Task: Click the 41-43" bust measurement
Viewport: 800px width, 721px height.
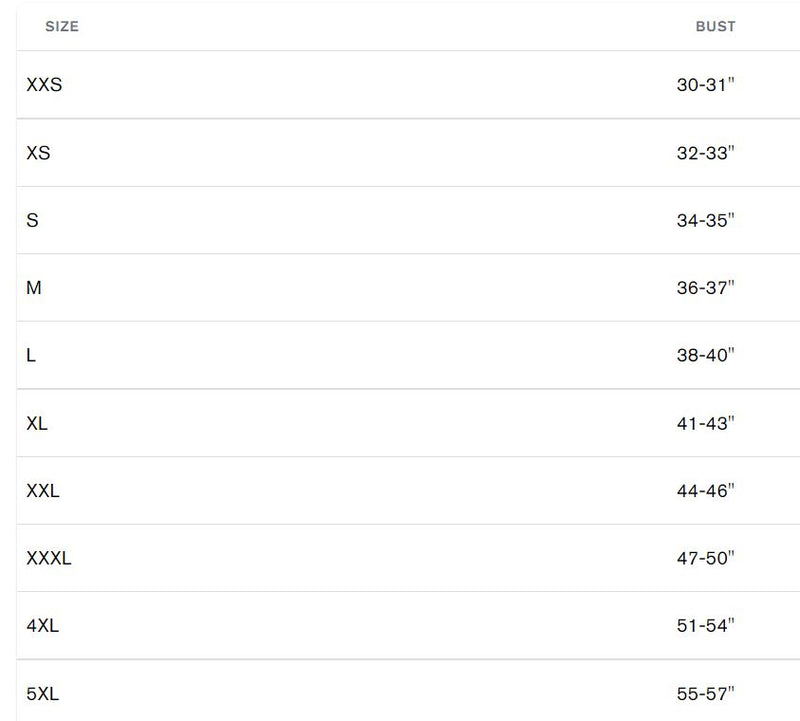Action: tap(706, 423)
